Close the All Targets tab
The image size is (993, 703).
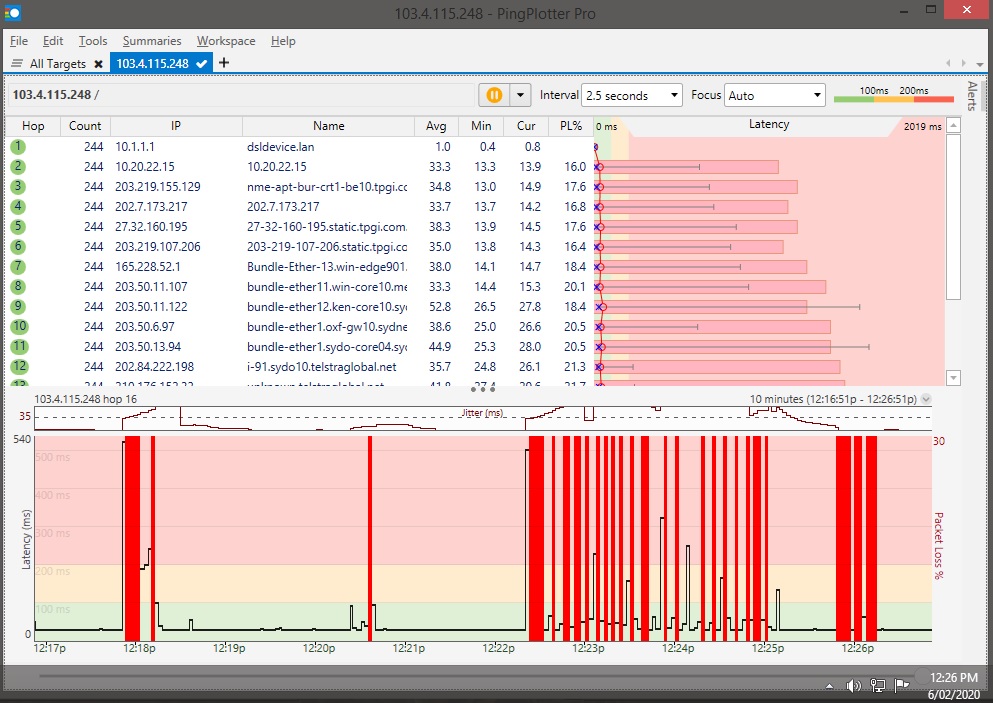(x=98, y=64)
